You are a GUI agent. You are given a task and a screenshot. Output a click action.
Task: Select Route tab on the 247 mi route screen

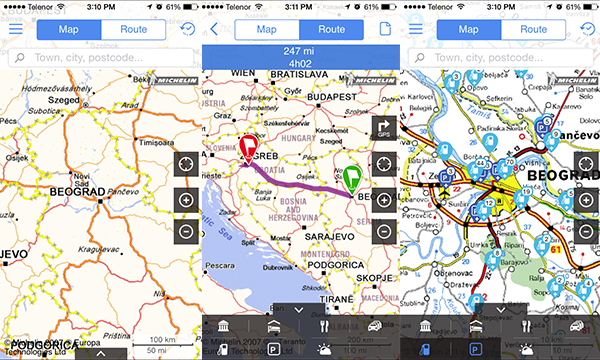(331, 29)
